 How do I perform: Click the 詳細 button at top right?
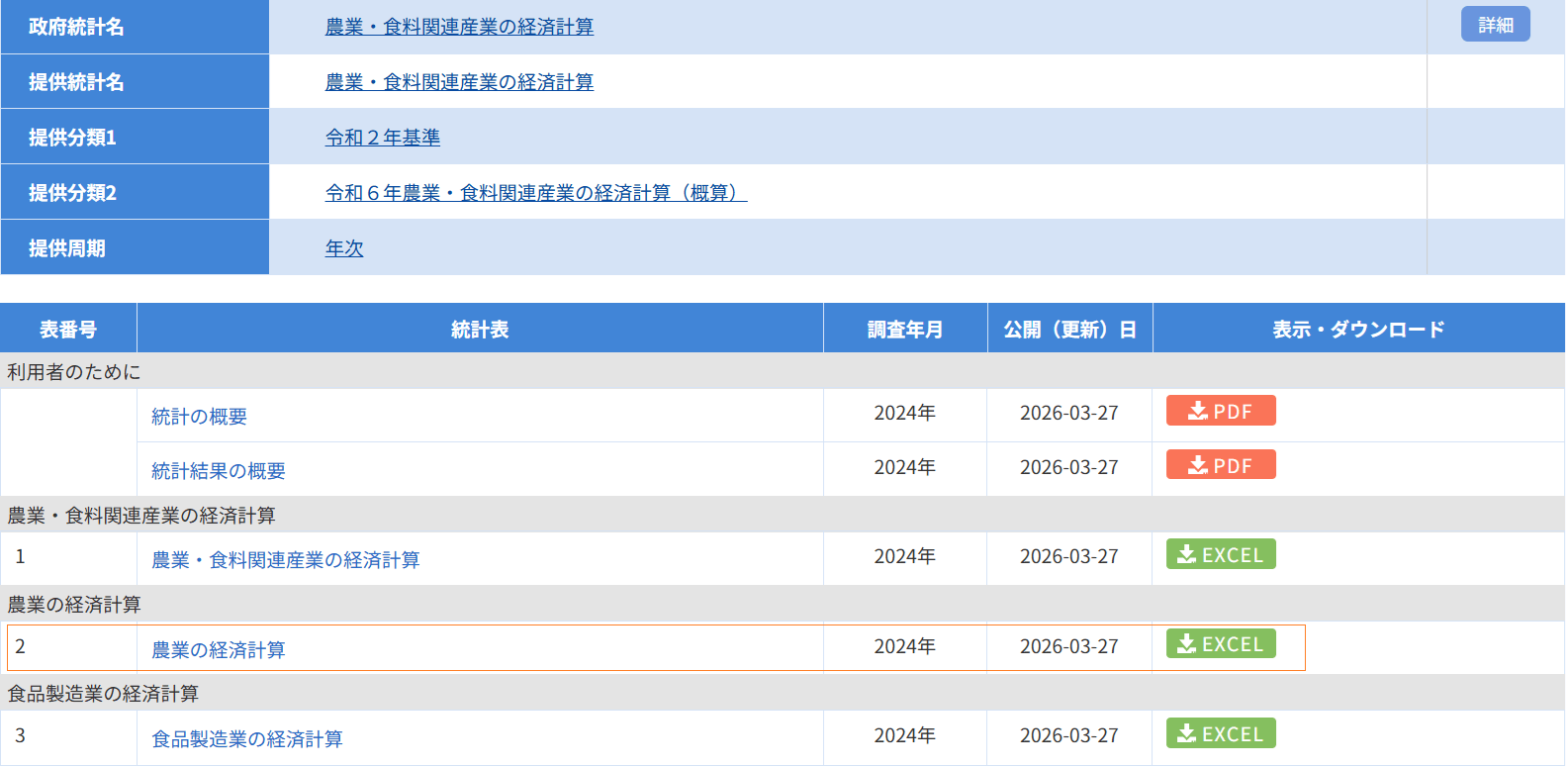[1494, 25]
